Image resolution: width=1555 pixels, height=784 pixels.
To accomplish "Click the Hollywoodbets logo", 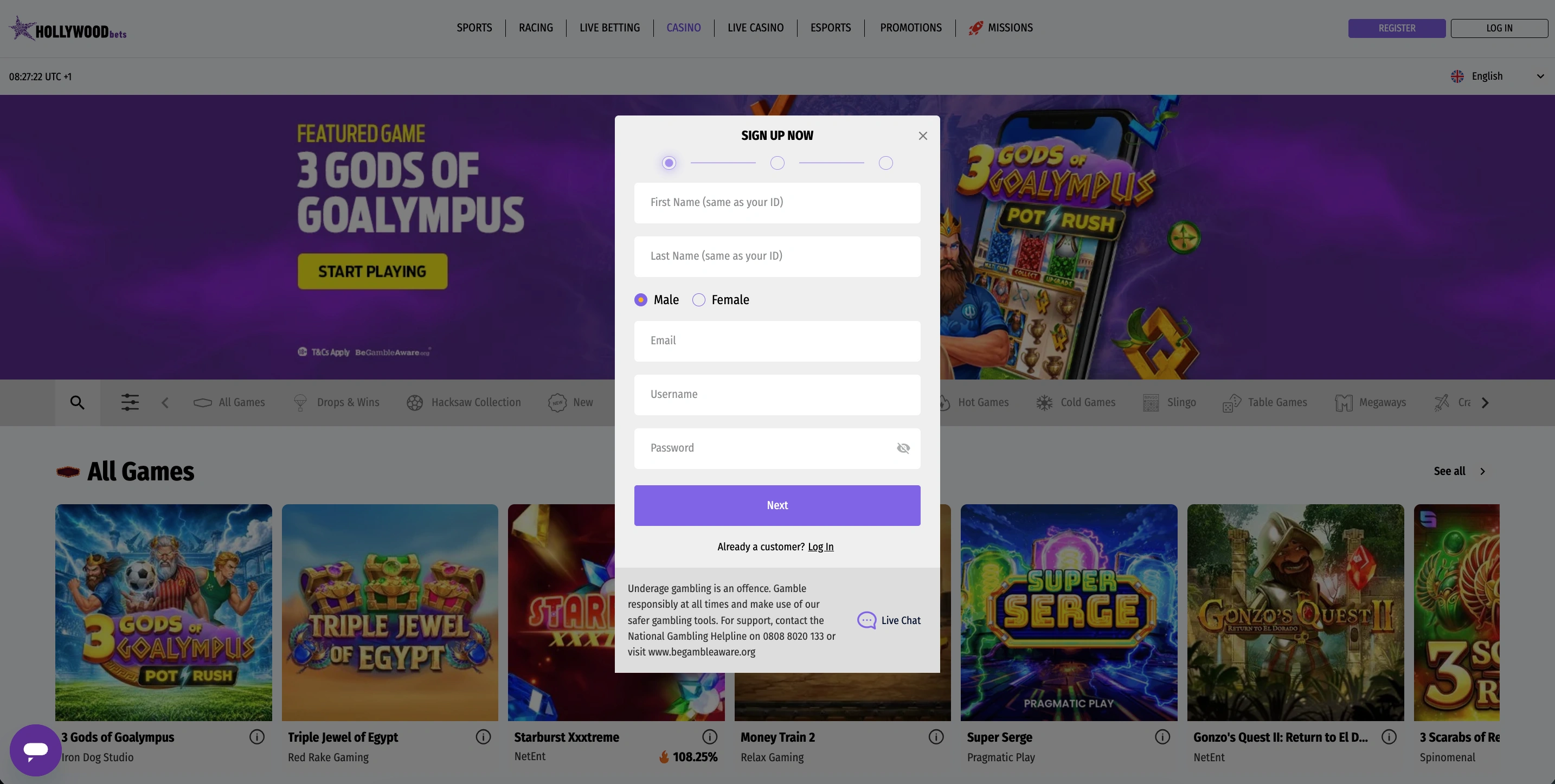I will pos(68,28).
